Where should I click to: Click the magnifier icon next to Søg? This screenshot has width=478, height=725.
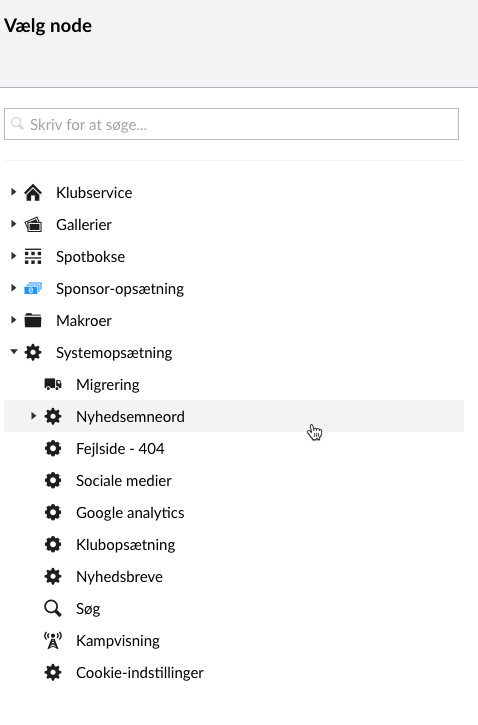pos(53,608)
